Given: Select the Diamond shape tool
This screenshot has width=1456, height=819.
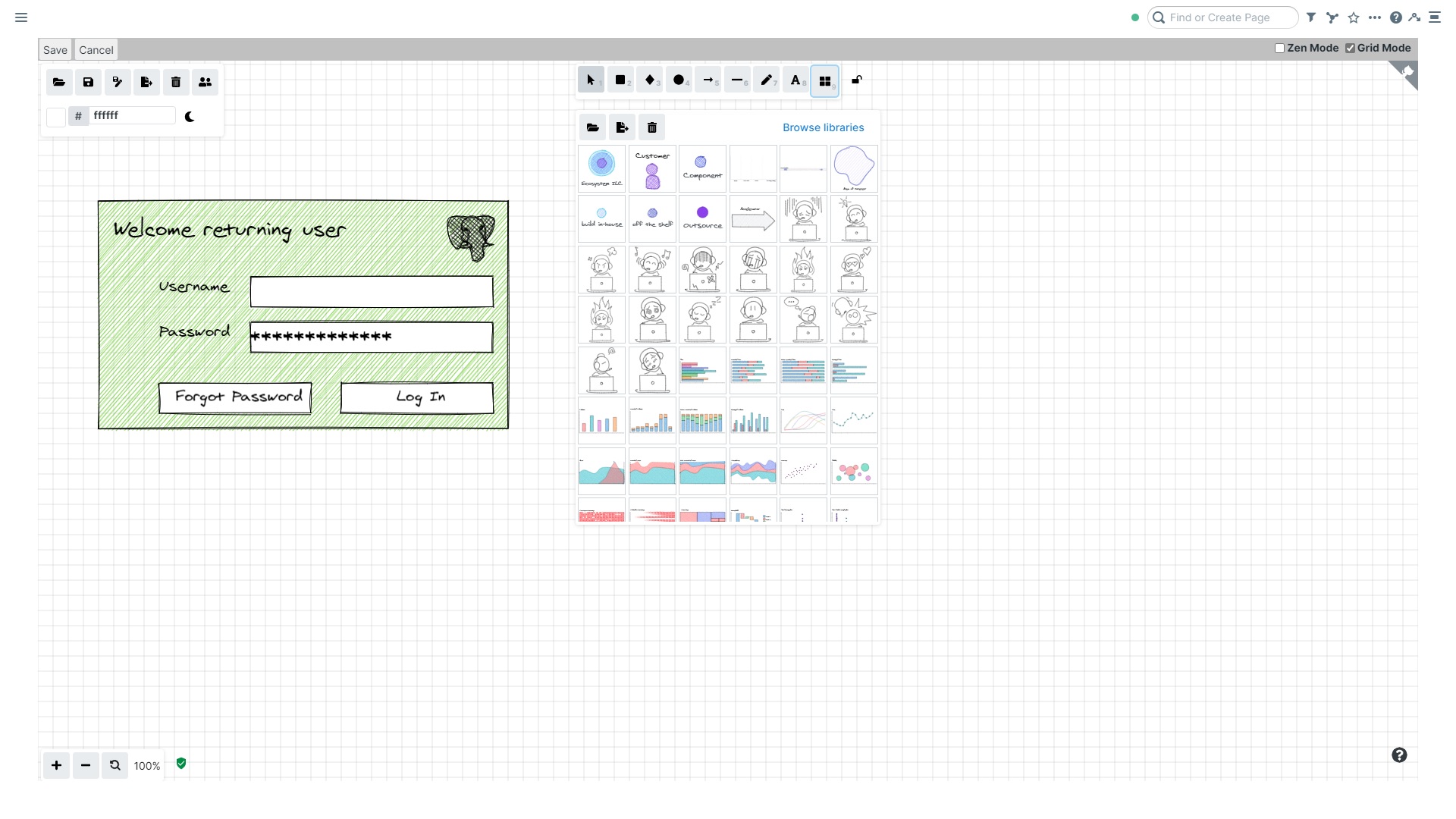Looking at the screenshot, I should click(x=649, y=80).
